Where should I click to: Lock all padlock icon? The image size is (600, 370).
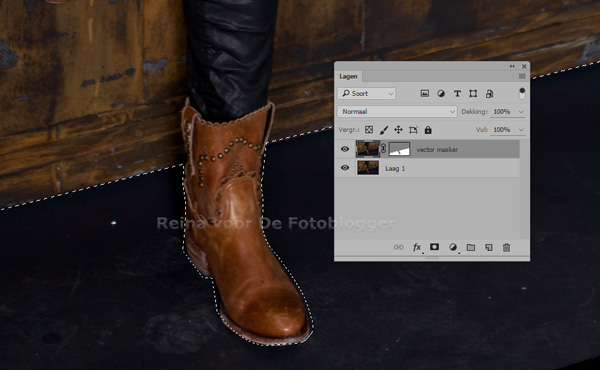coord(428,130)
